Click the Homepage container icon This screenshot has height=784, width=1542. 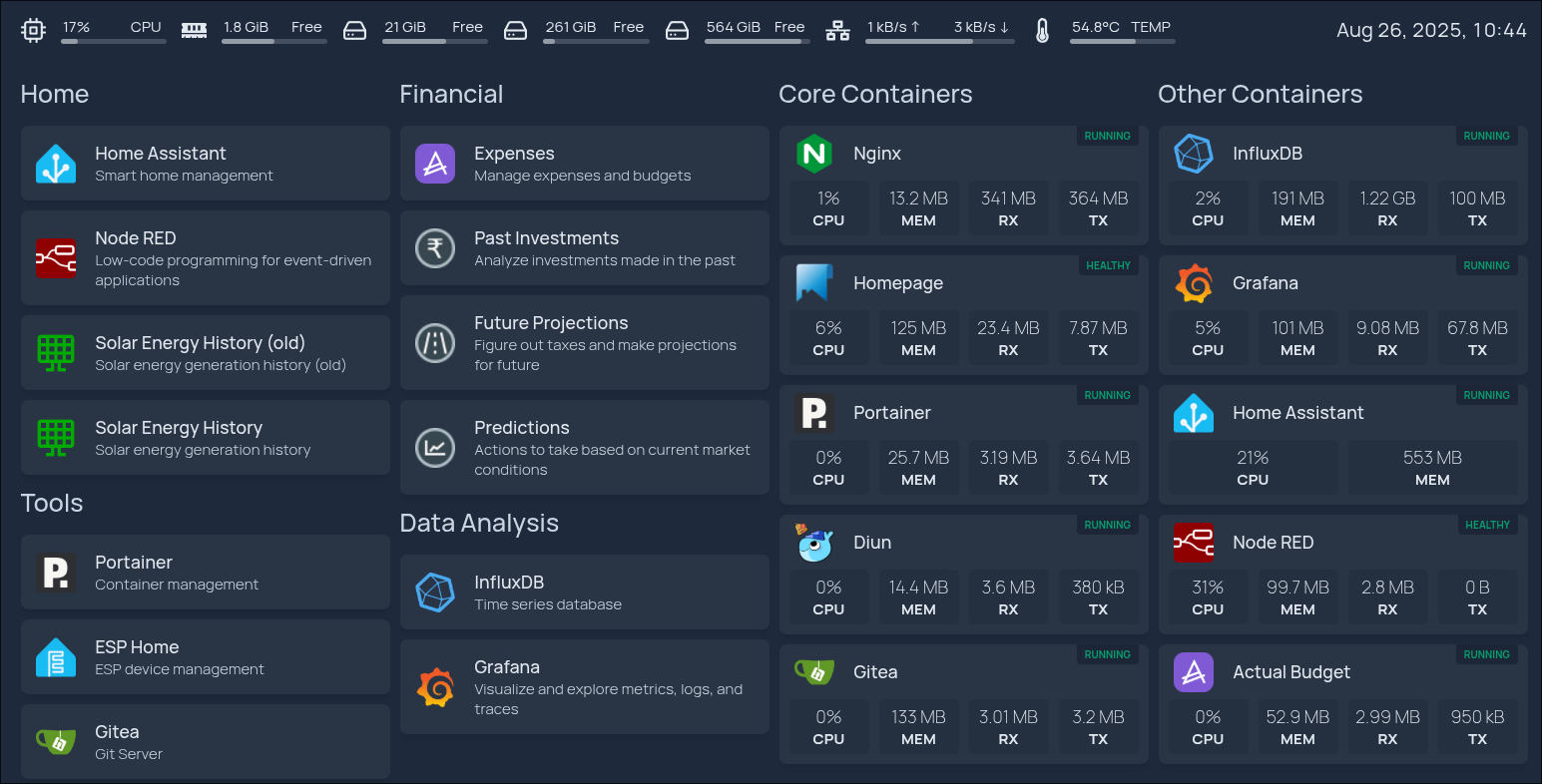(814, 283)
